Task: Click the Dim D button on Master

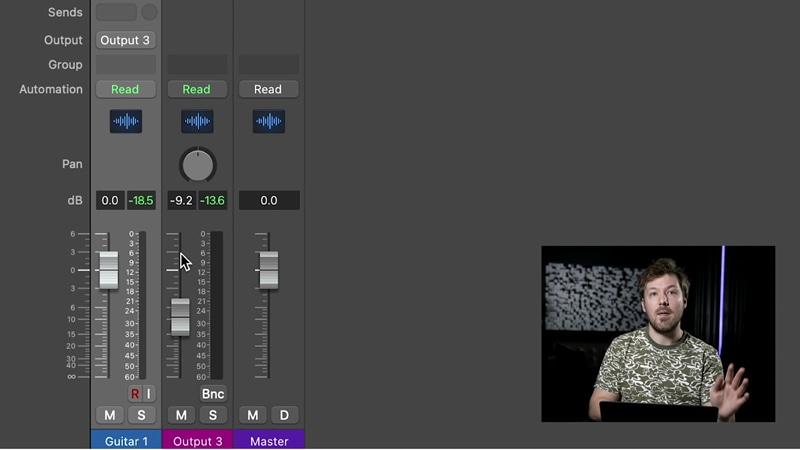Action: pyautogui.click(x=284, y=415)
